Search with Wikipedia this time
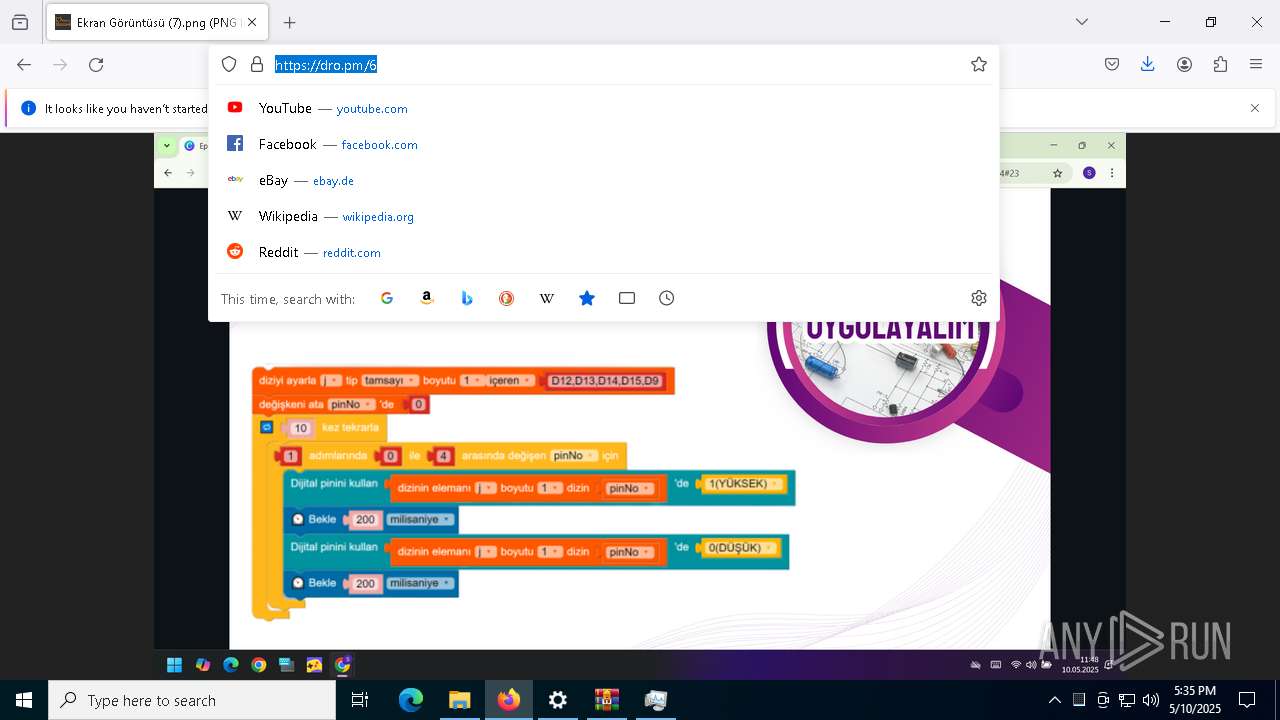The width and height of the screenshot is (1280, 720). 547,298
